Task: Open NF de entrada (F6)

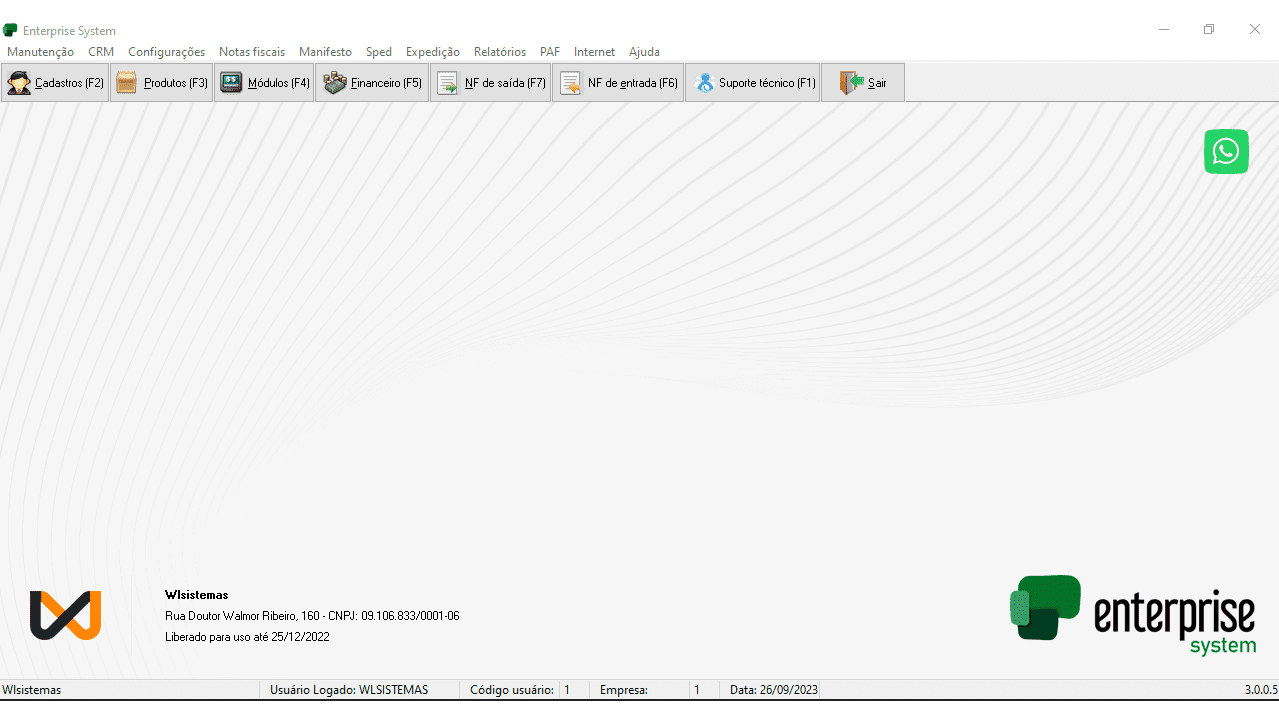Action: pyautogui.click(x=618, y=83)
